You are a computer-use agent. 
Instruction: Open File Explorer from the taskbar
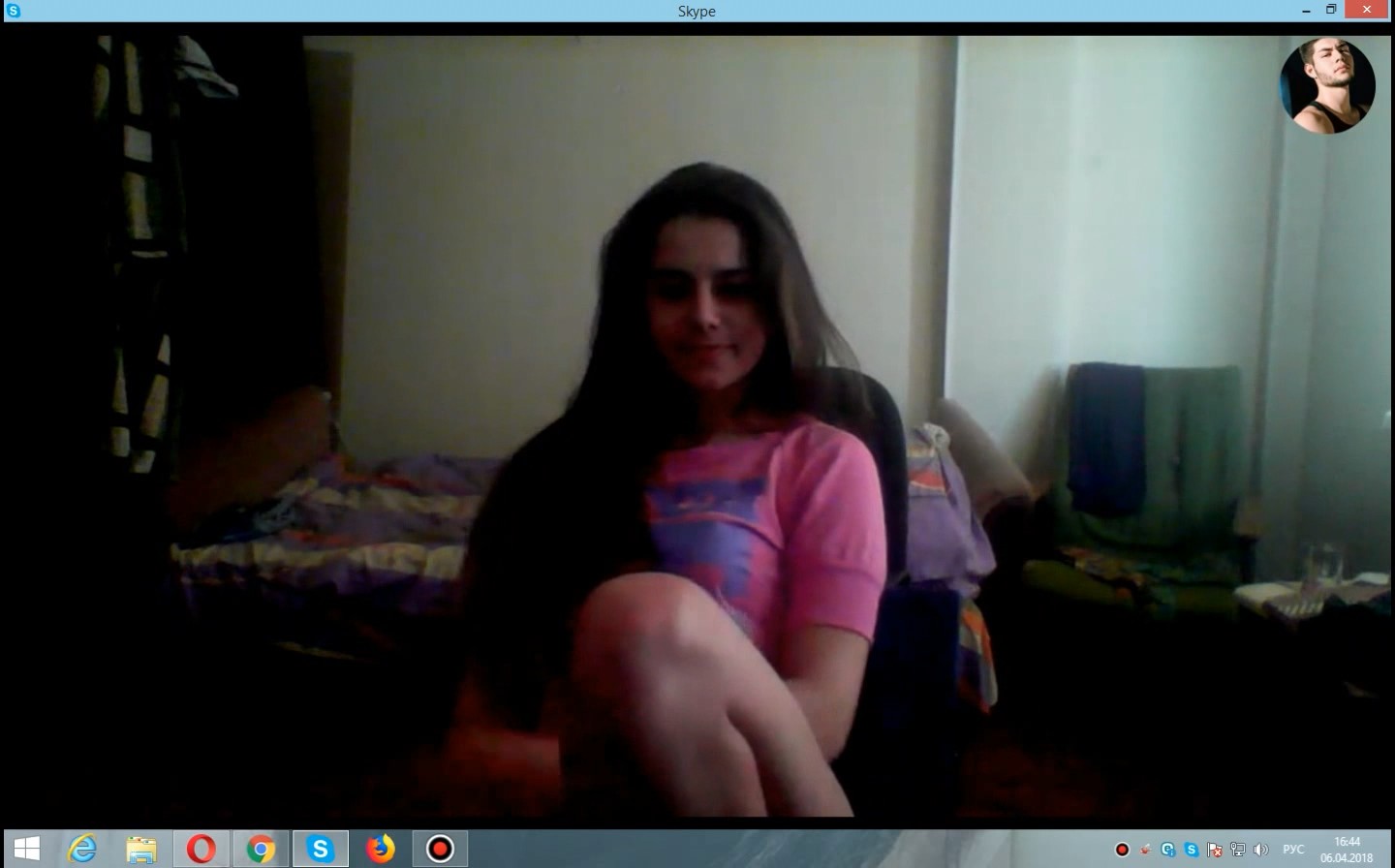(x=141, y=850)
